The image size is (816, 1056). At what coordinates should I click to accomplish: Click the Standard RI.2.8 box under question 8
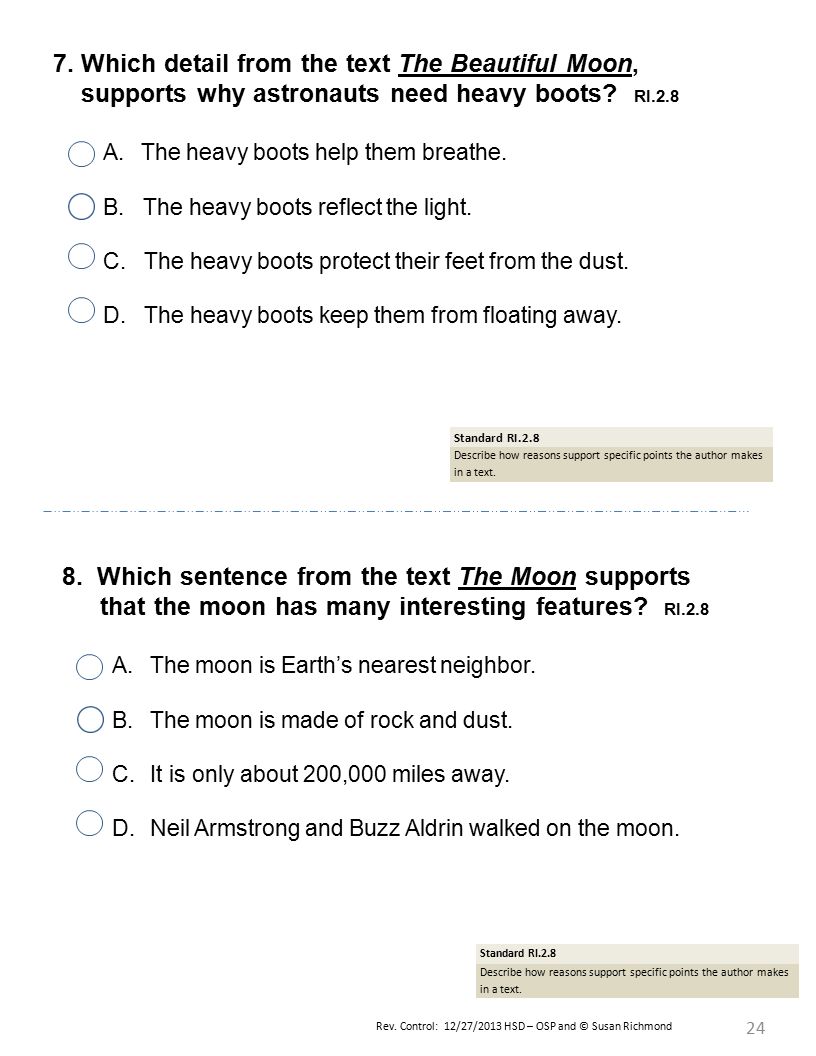tap(637, 970)
